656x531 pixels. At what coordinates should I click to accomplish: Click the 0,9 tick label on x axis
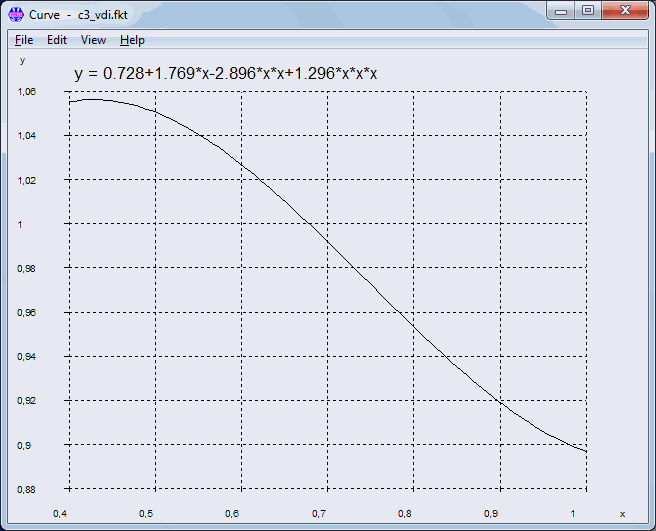pos(491,514)
